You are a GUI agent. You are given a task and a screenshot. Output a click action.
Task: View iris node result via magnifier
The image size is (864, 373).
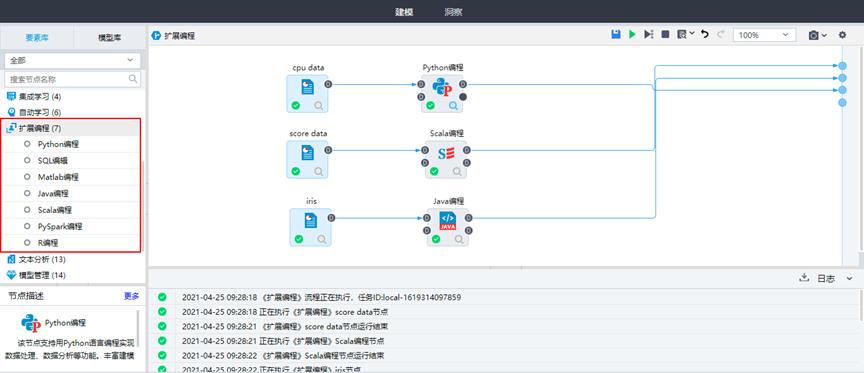(322, 239)
